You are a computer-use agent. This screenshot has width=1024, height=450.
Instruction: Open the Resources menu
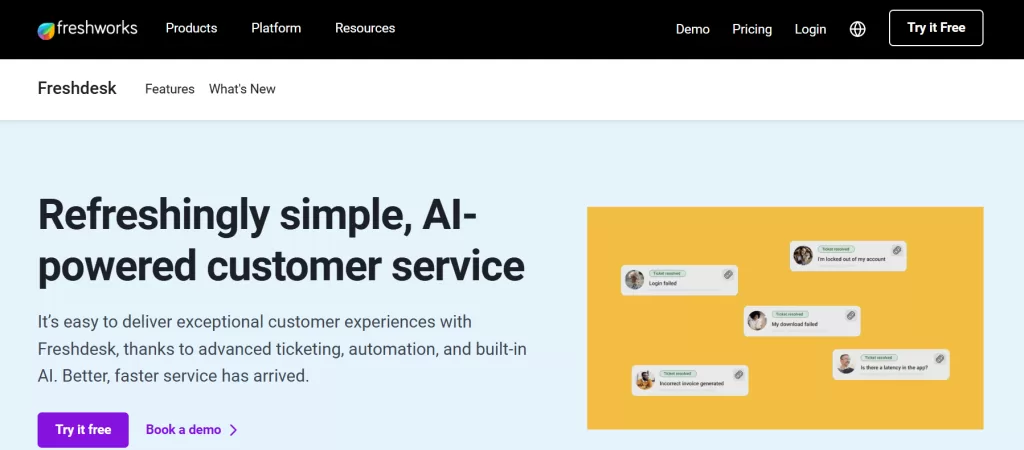tap(365, 28)
